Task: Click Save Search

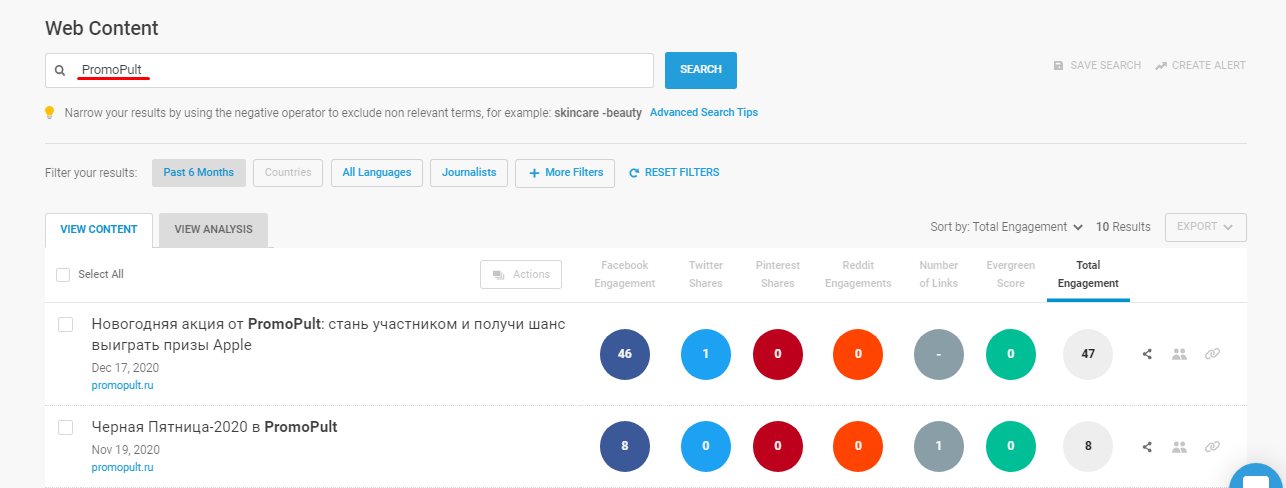Action: 1097,66
